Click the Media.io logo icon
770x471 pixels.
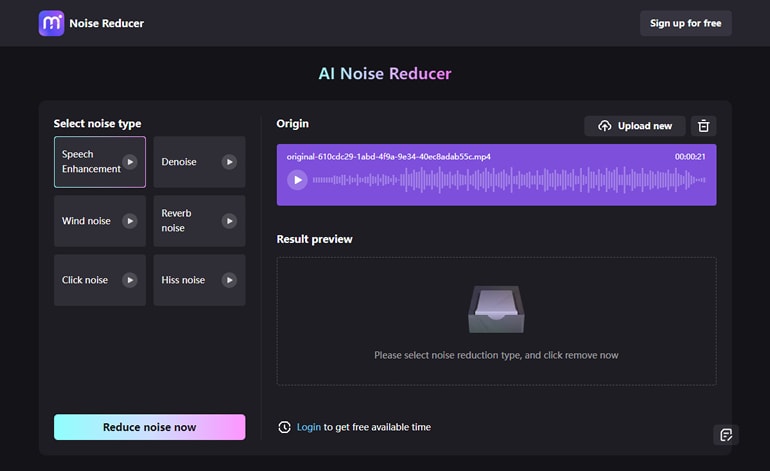[x=51, y=23]
